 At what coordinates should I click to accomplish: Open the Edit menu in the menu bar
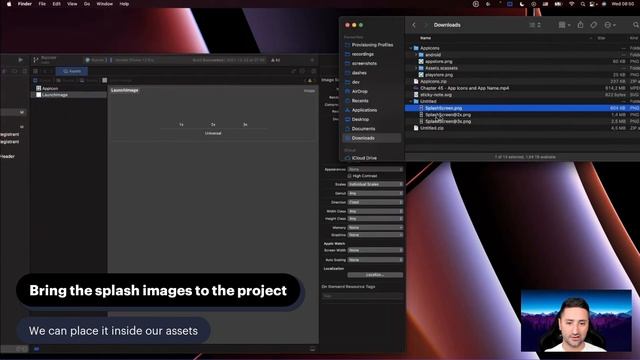tap(57, 4)
